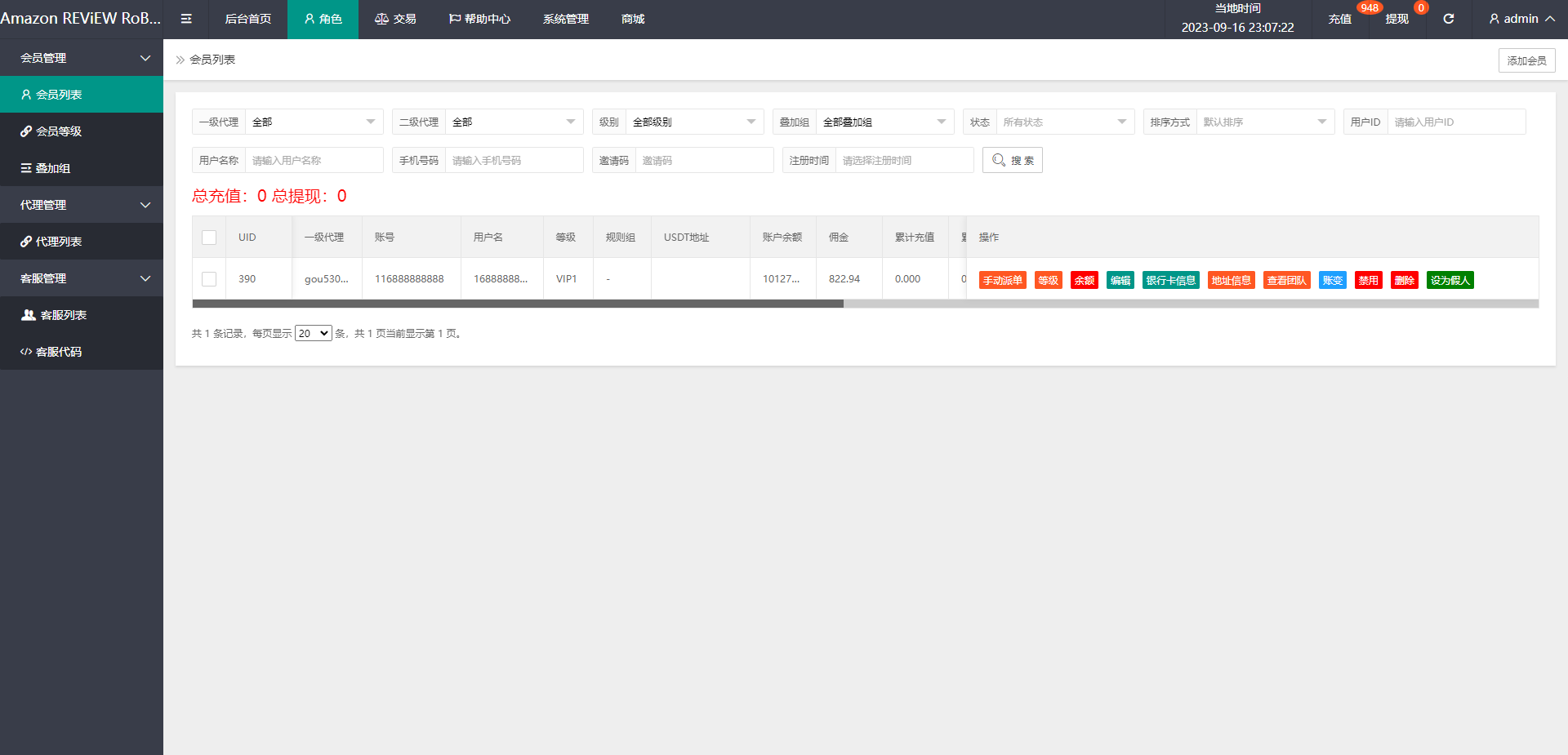
Task: Open the 系统管理 top menu
Action: [x=565, y=19]
